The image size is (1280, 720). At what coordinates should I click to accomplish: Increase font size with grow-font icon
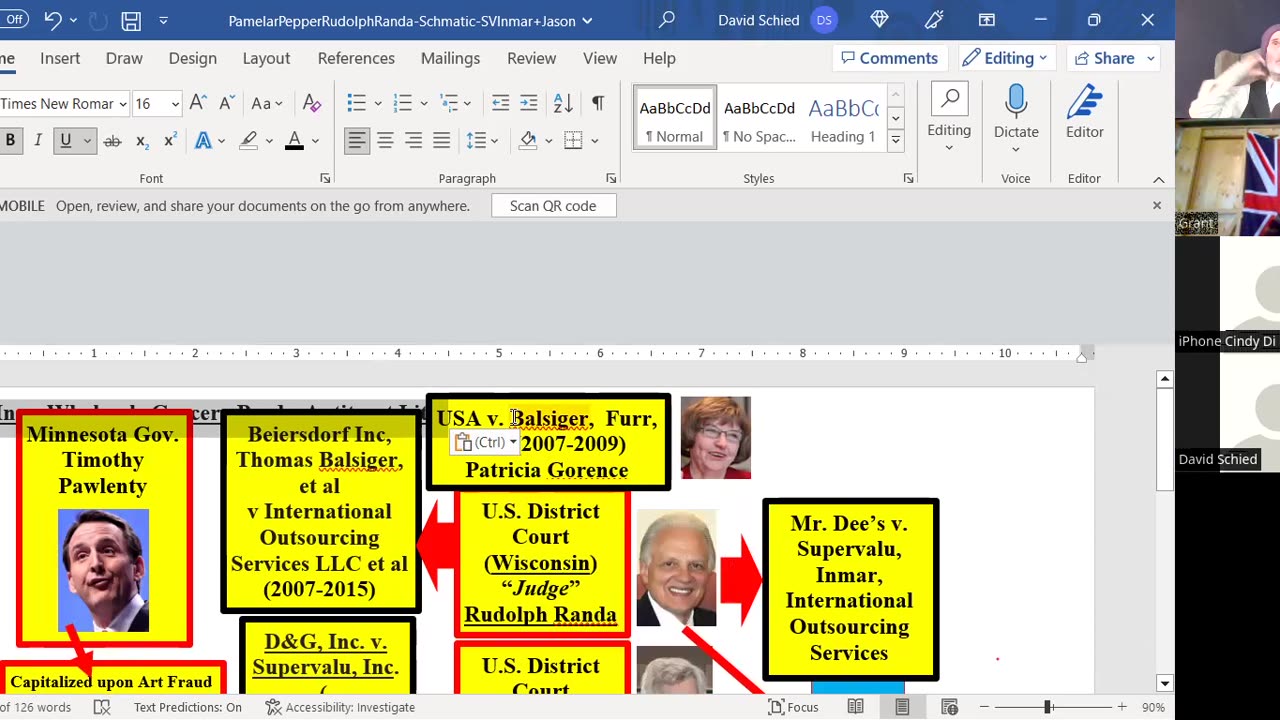tap(198, 103)
